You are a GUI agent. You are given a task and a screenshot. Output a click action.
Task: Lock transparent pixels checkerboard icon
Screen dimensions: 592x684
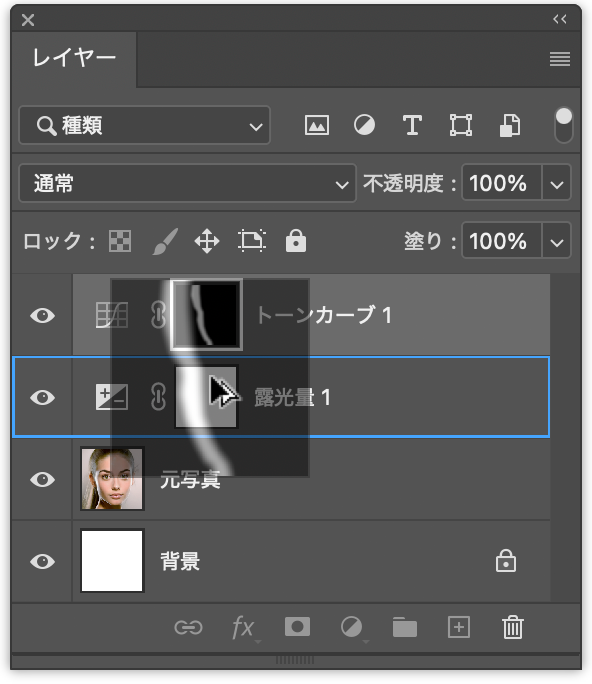pyautogui.click(x=120, y=241)
